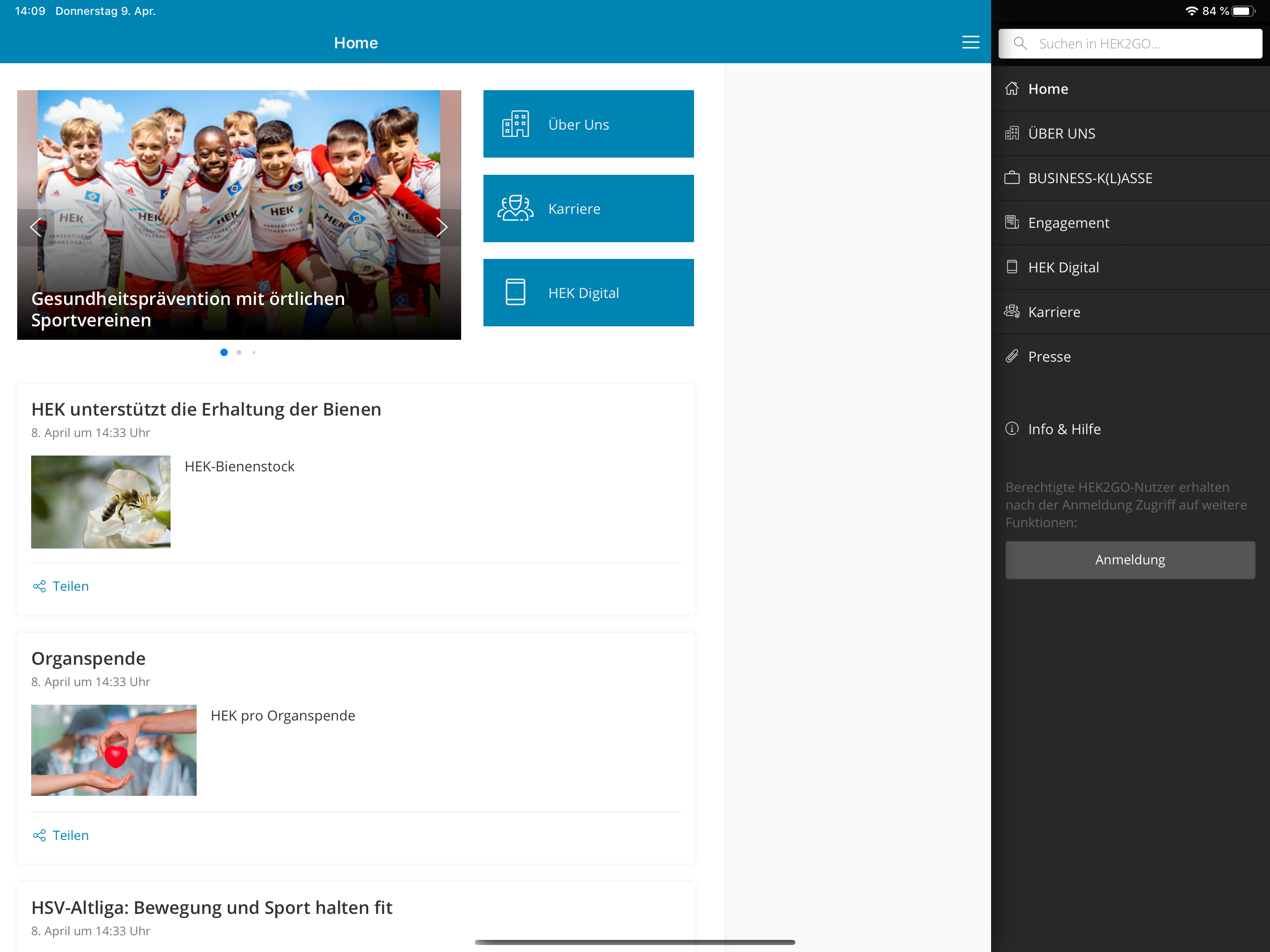Viewport: 1270px width, 952px height.
Task: Click the Engagement newspaper icon
Action: click(1012, 222)
